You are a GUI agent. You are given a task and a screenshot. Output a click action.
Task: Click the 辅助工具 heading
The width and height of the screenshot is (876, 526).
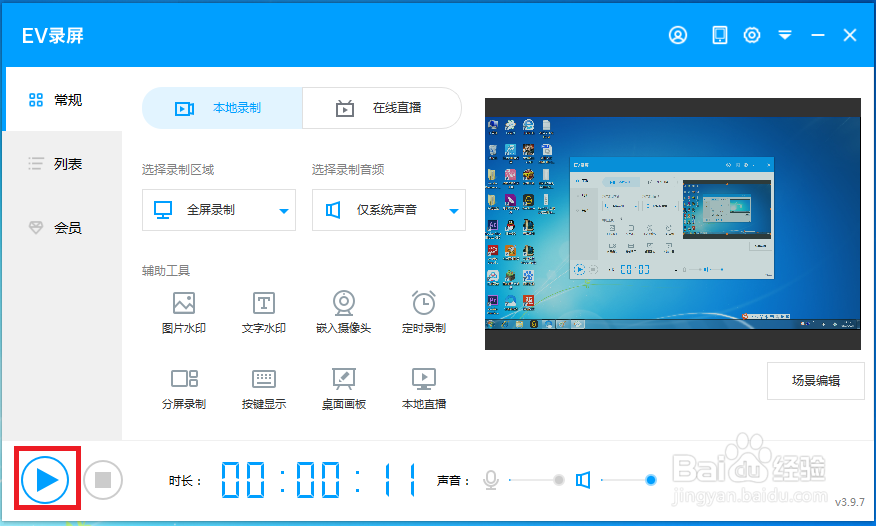point(166,271)
